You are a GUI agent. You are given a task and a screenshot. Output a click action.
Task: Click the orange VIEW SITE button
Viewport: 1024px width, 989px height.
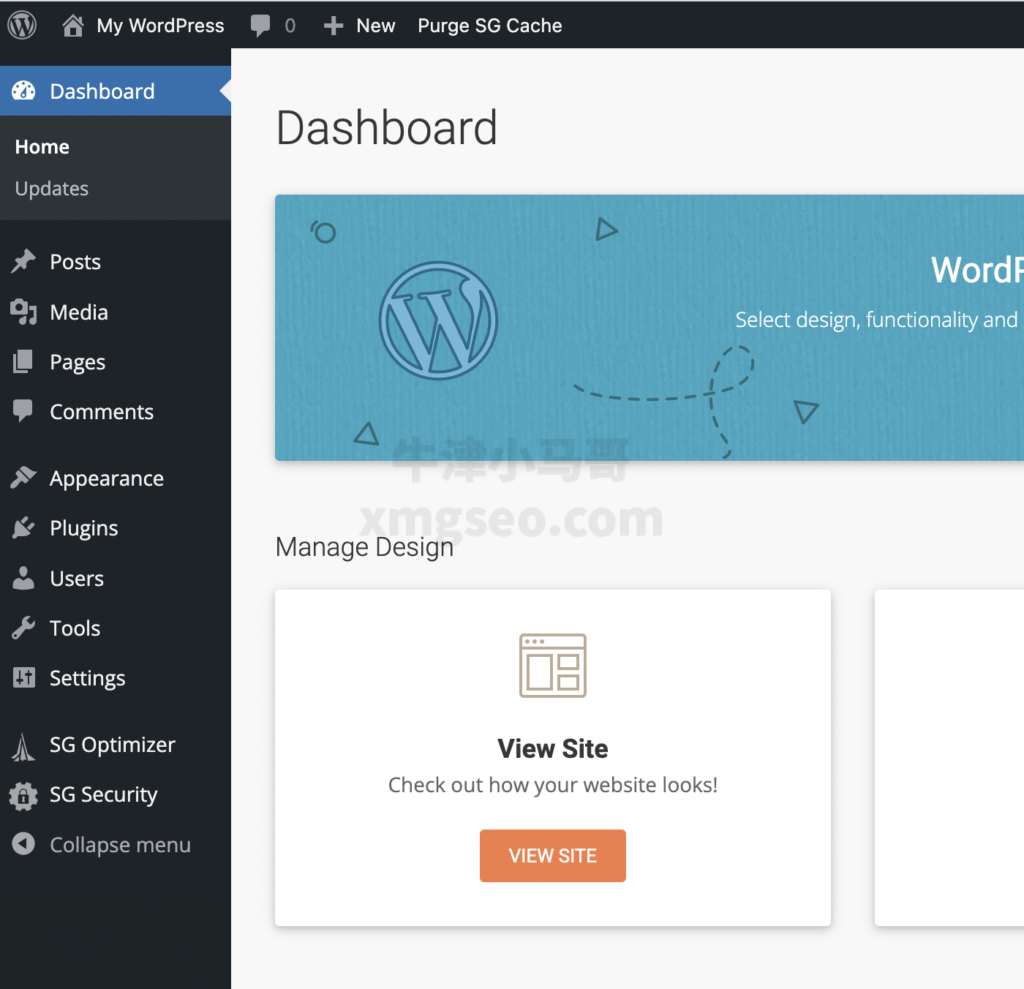tap(552, 856)
